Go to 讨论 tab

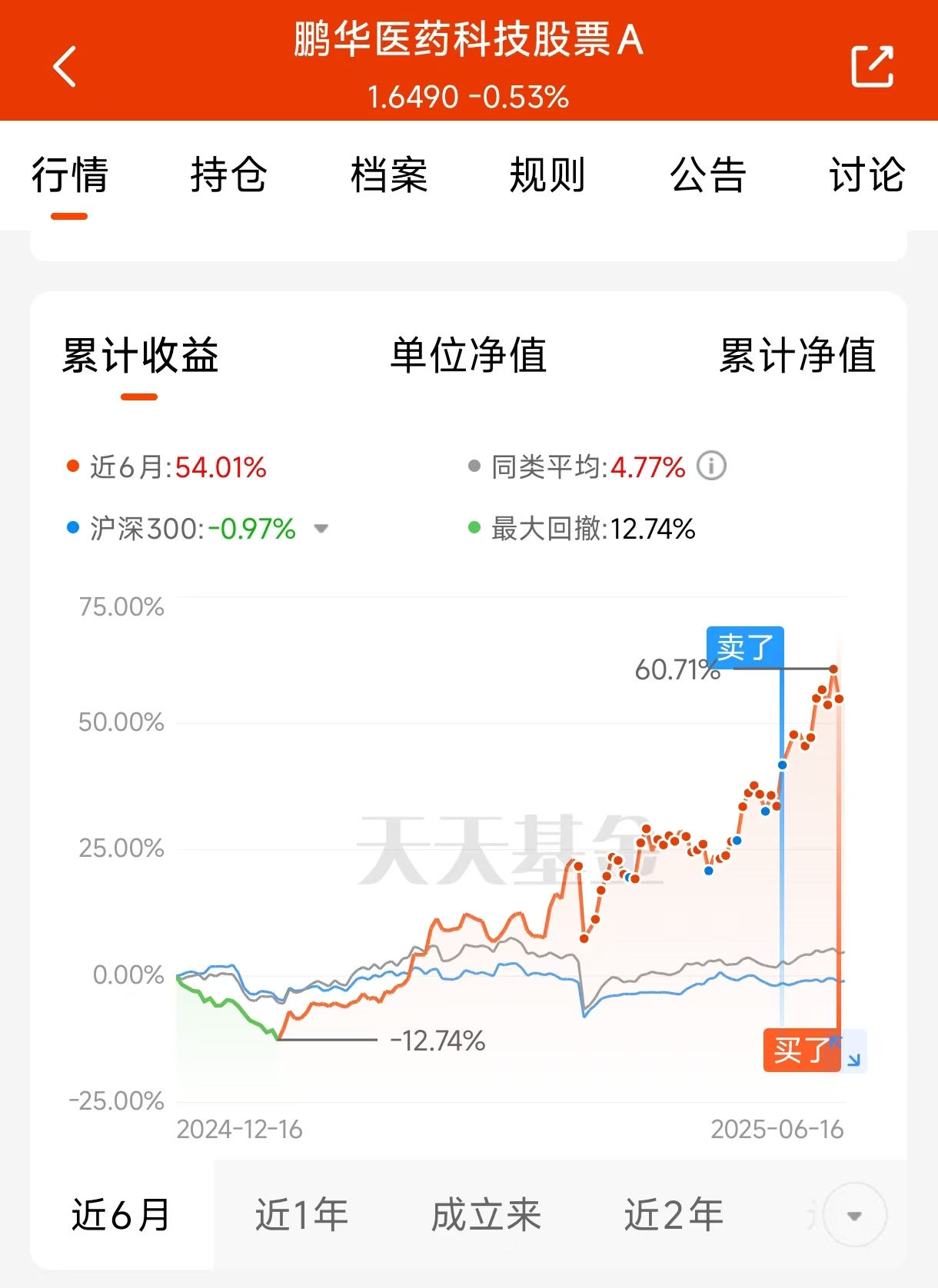pos(866,174)
